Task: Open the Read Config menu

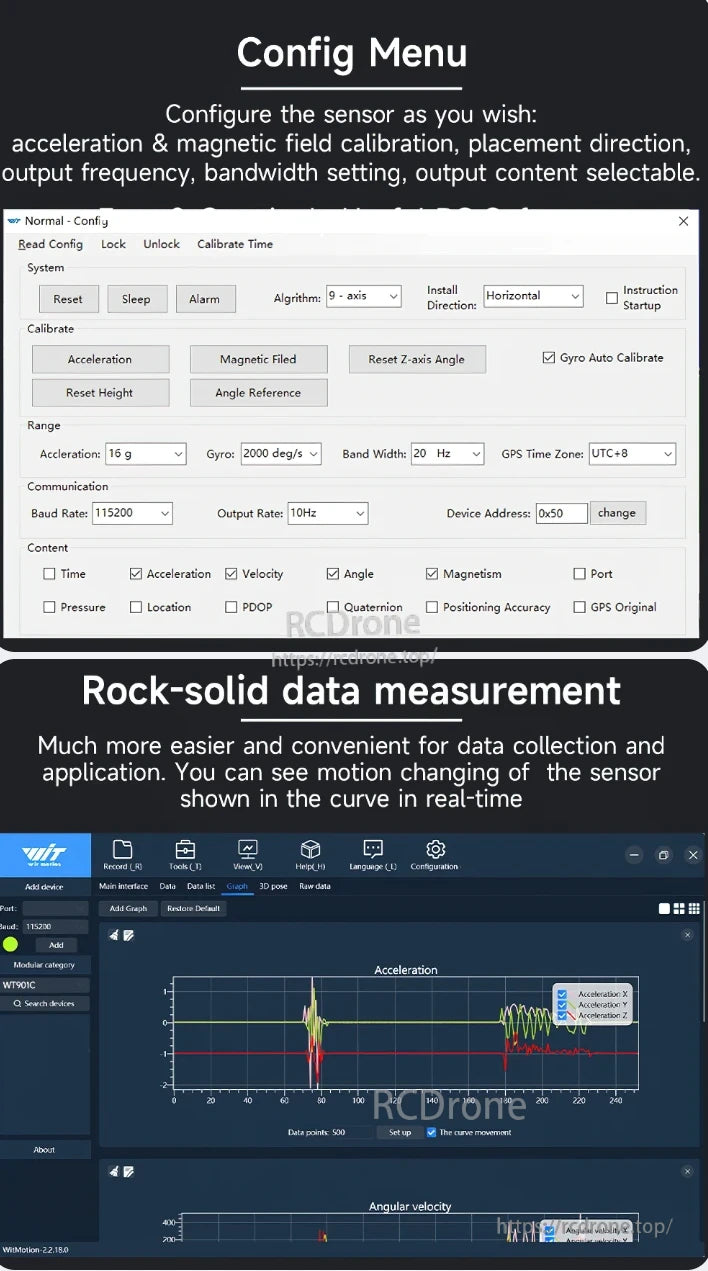Action: point(50,244)
